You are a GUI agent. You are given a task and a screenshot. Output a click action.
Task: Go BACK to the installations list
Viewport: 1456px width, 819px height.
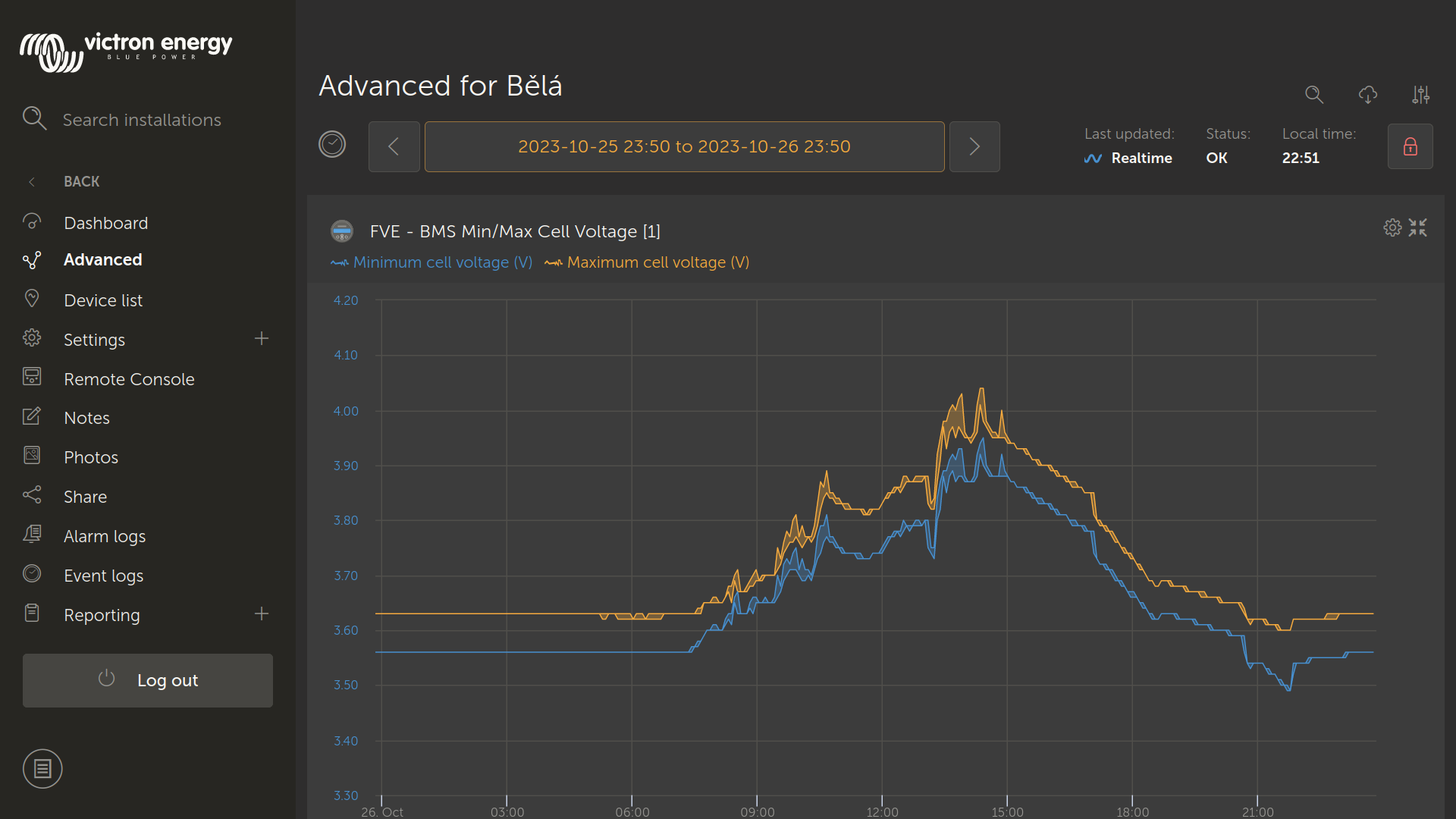click(81, 181)
